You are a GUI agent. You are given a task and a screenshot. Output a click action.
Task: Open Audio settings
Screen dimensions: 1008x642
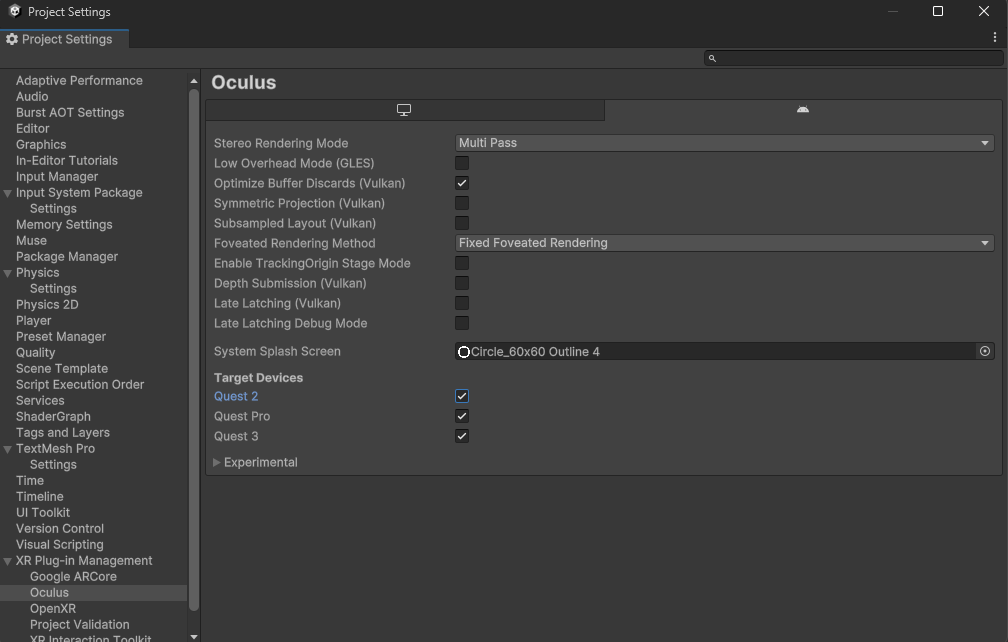[32, 96]
